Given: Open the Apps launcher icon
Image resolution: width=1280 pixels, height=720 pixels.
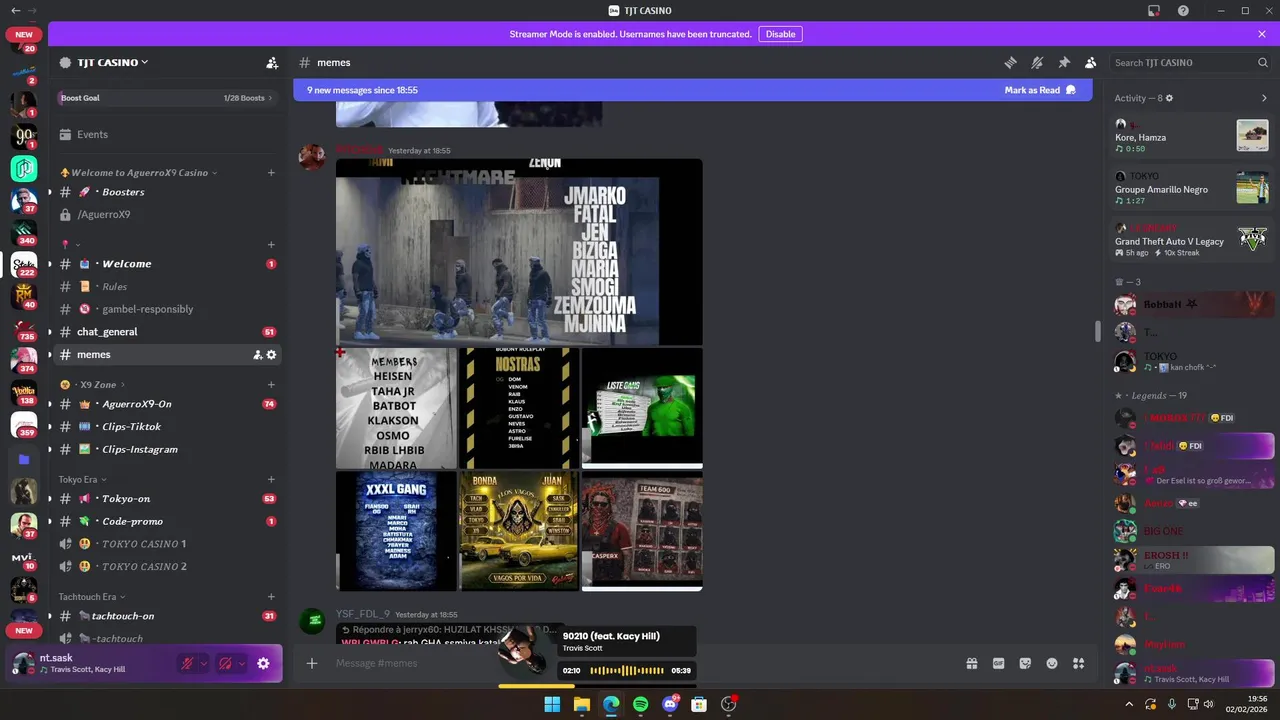Looking at the screenshot, I should (1079, 663).
